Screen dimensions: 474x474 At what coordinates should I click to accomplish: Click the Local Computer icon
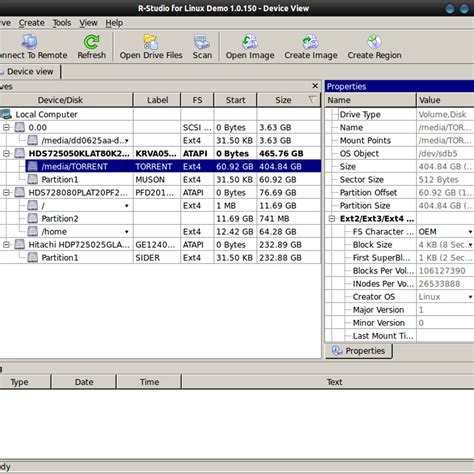(x=6, y=114)
